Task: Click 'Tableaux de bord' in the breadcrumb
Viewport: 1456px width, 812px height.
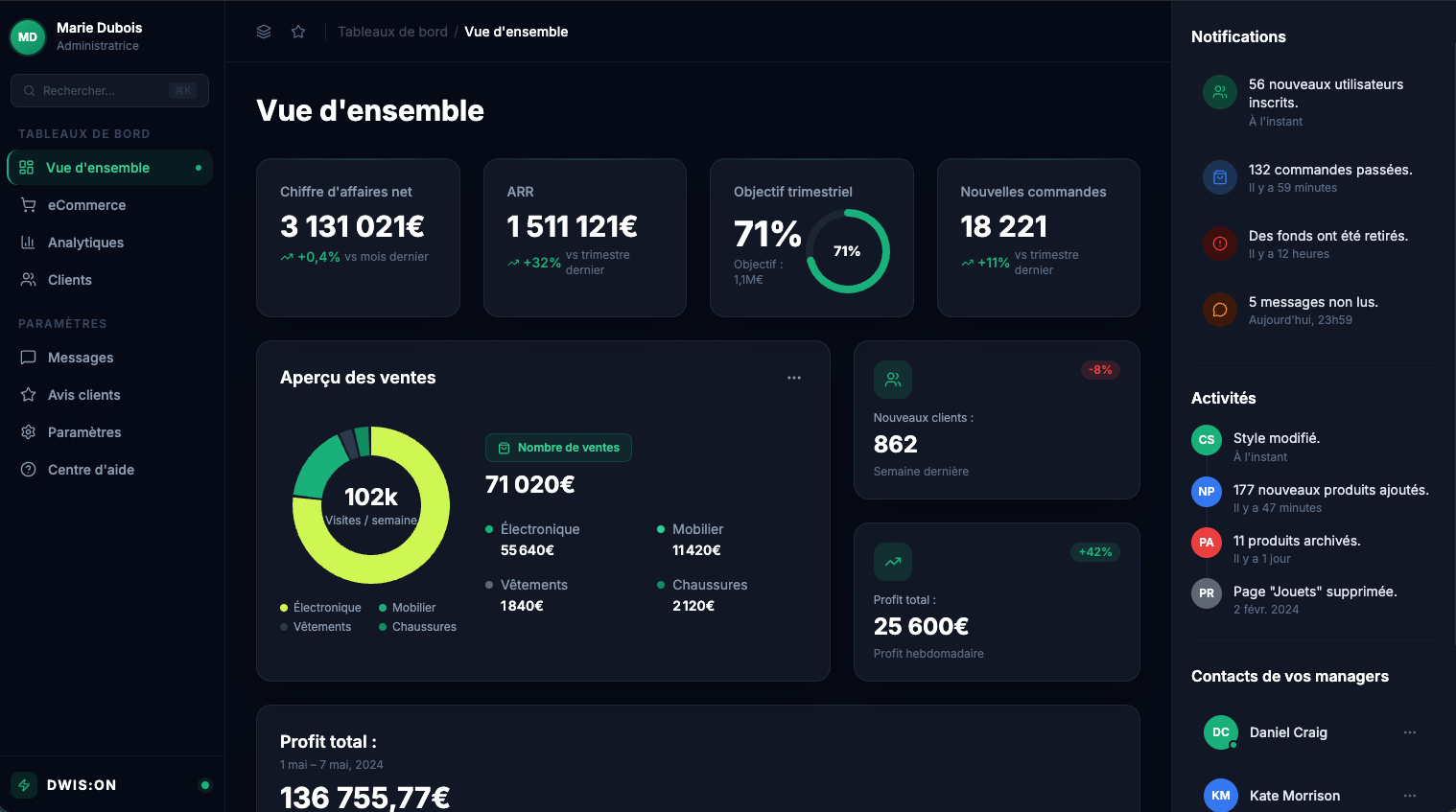Action: coord(392,31)
